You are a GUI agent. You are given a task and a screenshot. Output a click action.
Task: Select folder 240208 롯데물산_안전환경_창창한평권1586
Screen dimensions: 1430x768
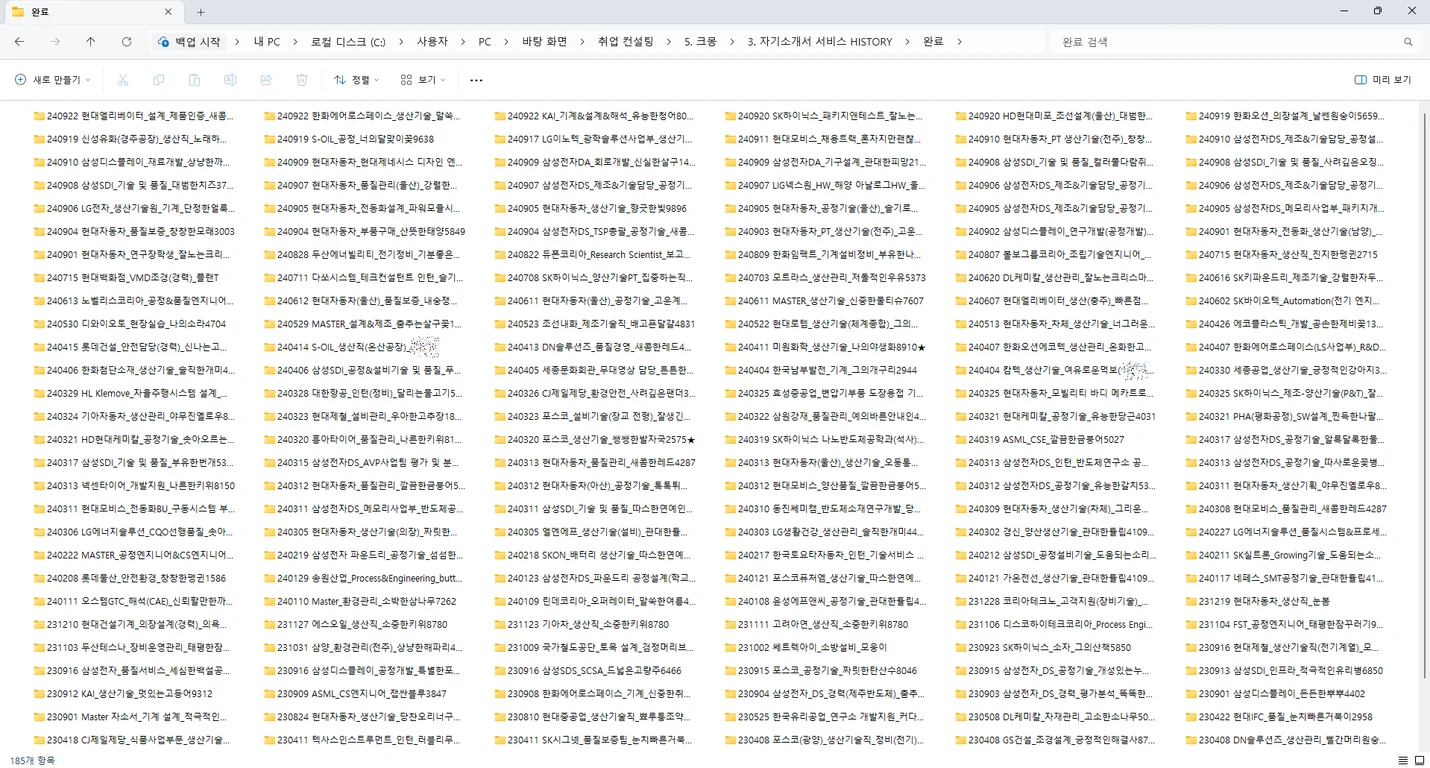pyautogui.click(x=129, y=578)
